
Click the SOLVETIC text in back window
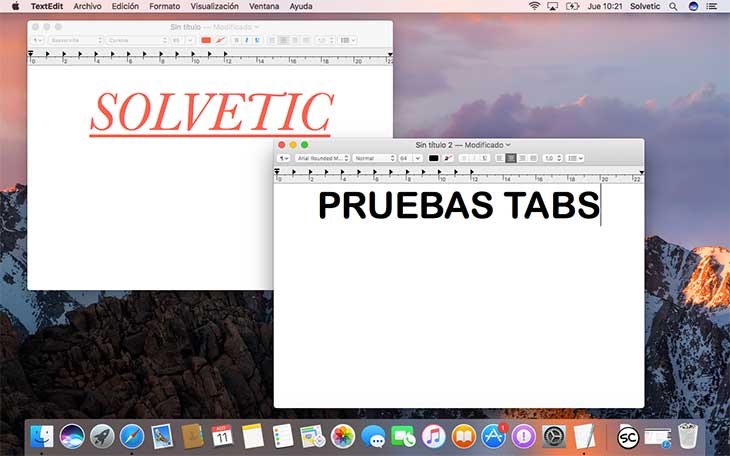click(211, 112)
